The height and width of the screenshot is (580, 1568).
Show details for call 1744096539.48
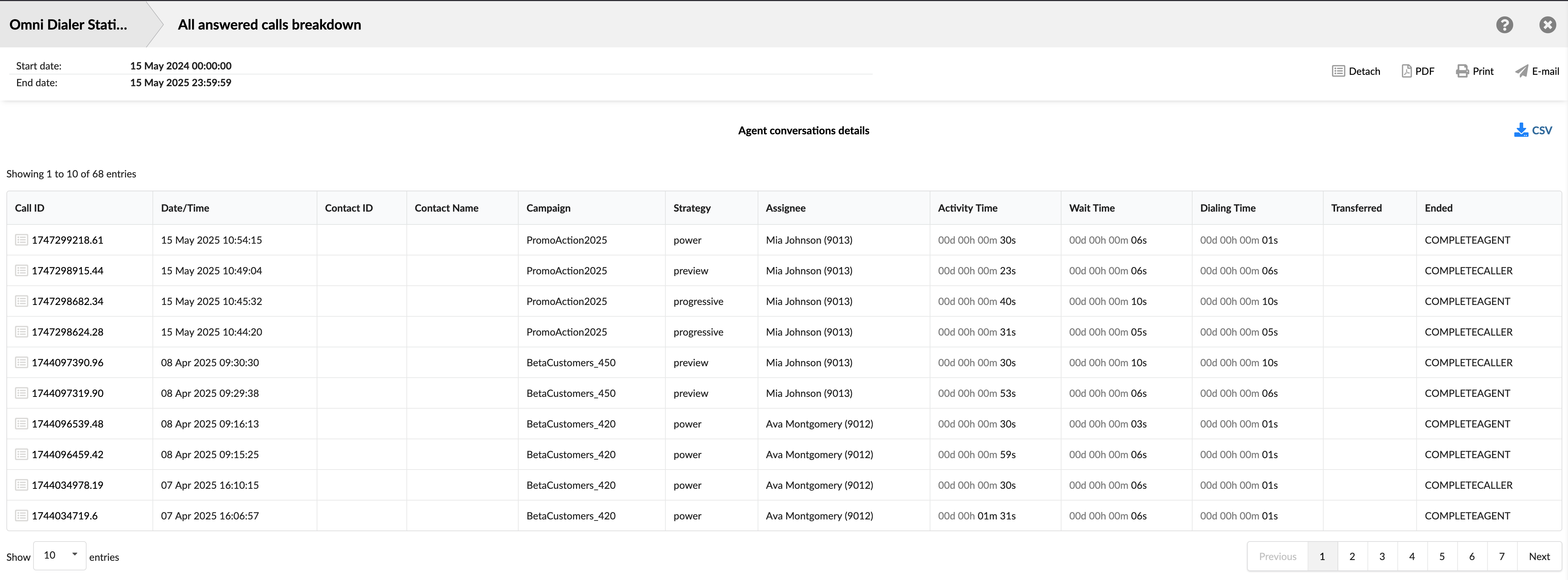point(21,424)
